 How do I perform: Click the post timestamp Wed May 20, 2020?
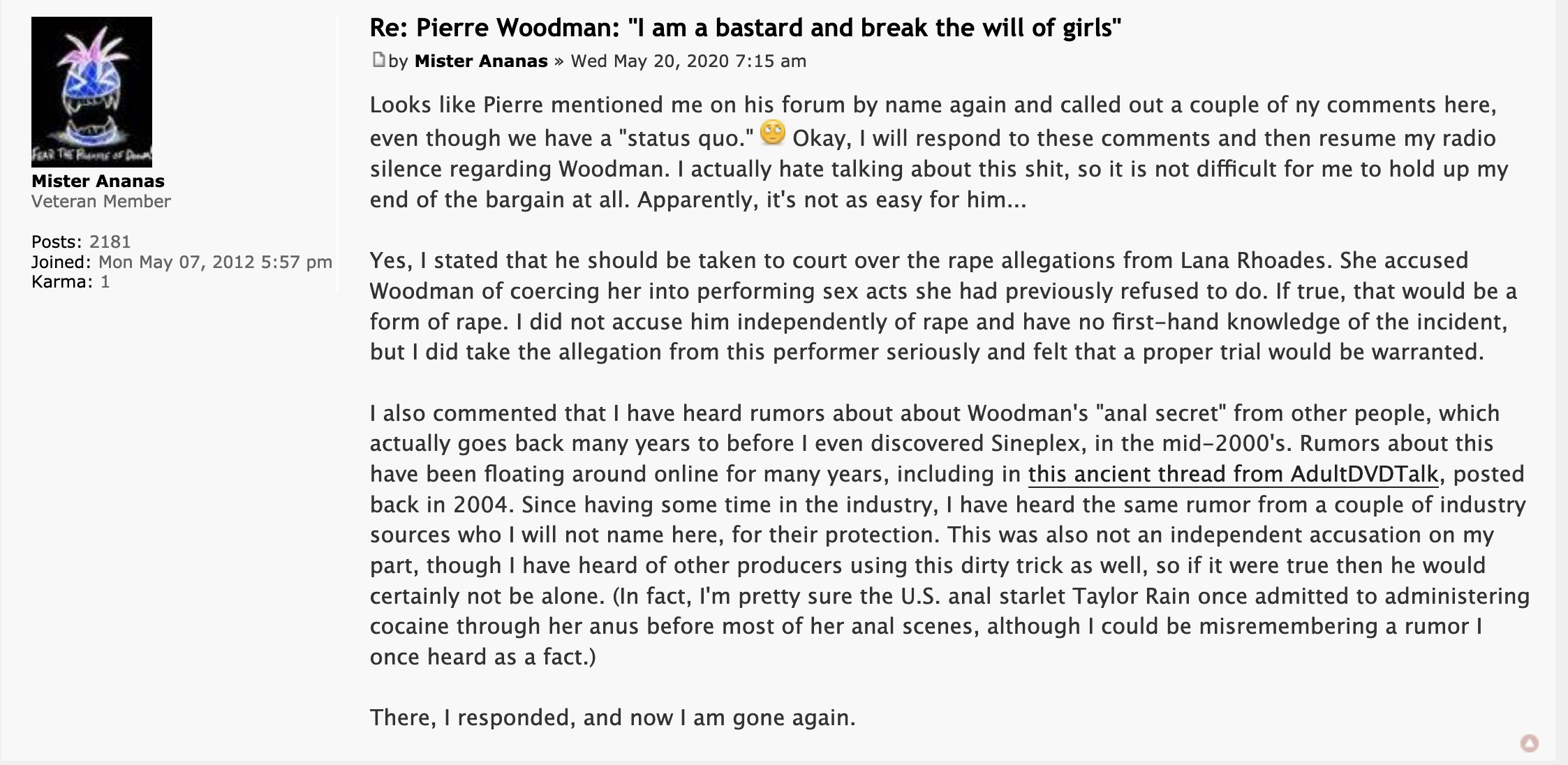click(x=688, y=61)
